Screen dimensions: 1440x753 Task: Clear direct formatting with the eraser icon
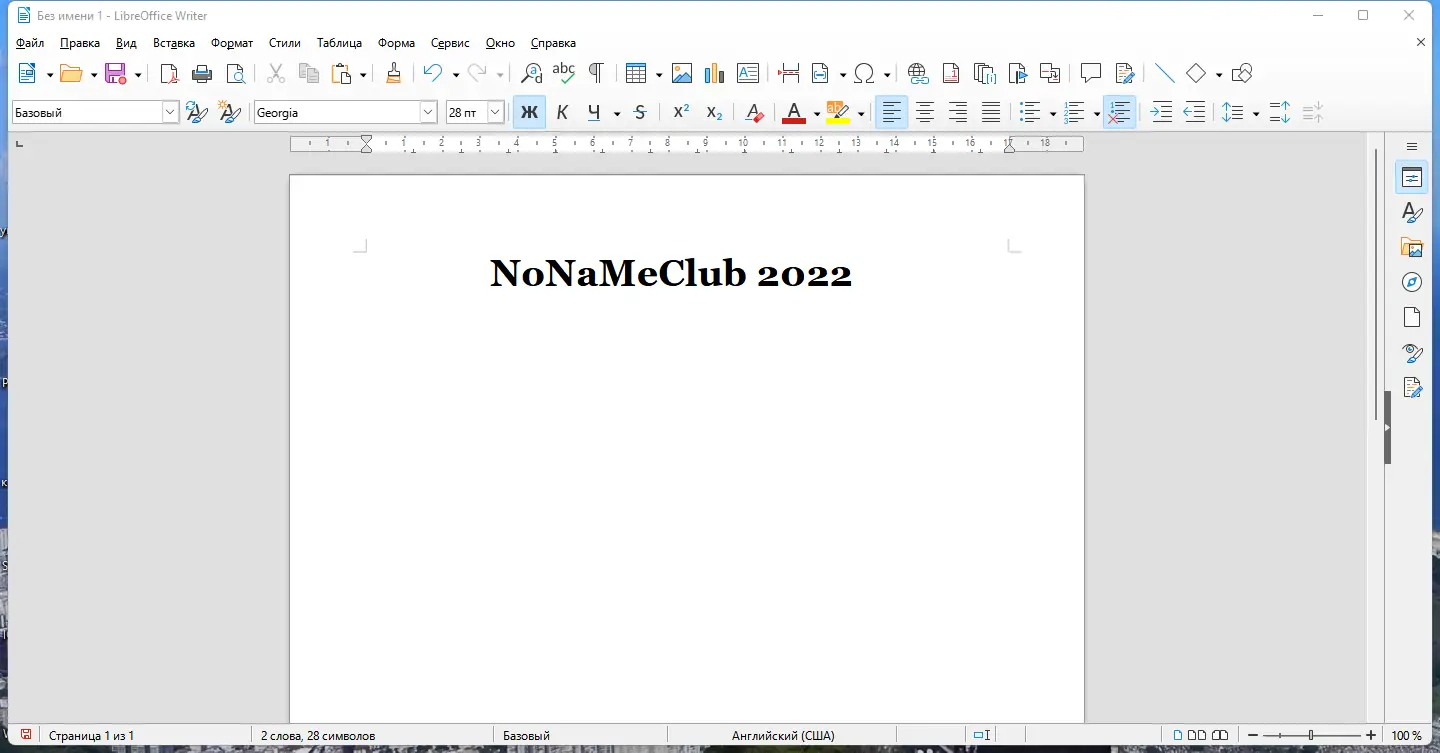[x=755, y=113]
